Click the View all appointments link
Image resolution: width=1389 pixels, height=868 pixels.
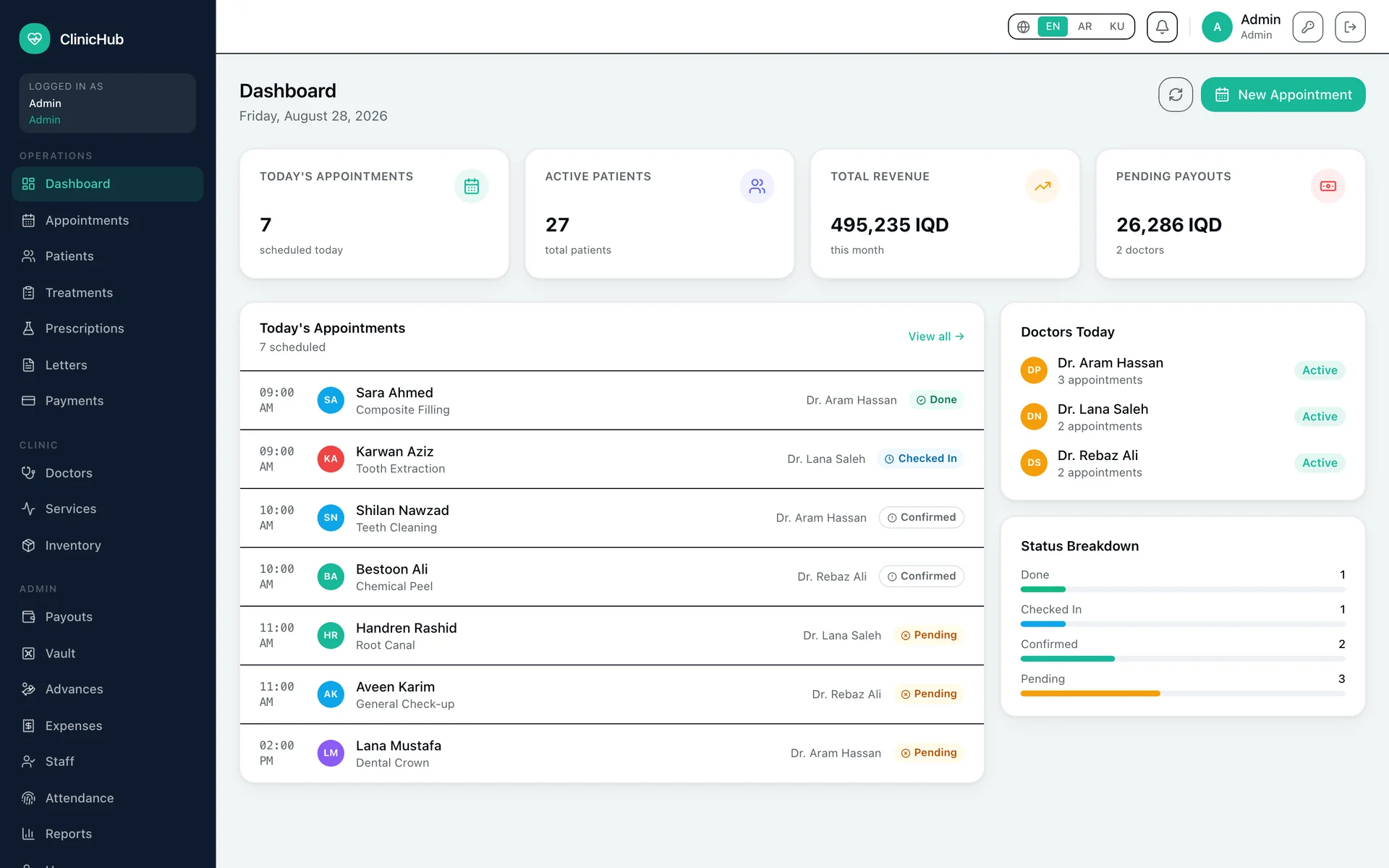pos(936,337)
